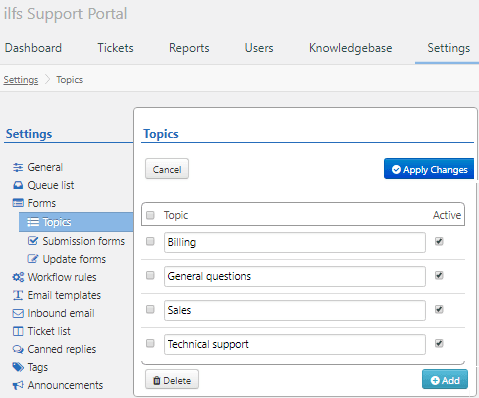Click the Topics breadcrumb text
This screenshot has width=479, height=398.
(x=69, y=80)
